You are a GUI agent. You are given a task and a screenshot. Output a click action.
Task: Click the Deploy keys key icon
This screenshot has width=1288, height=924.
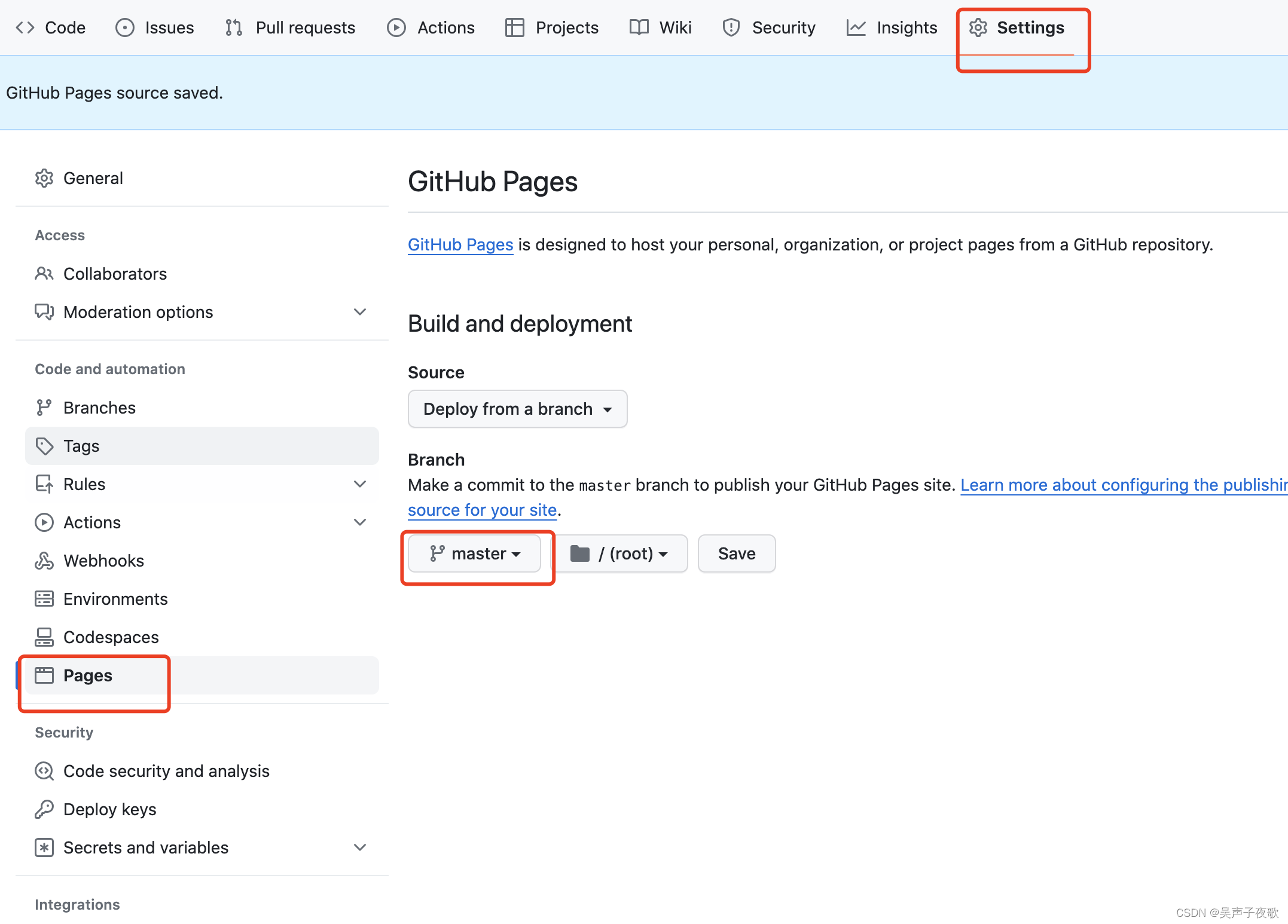(x=44, y=809)
